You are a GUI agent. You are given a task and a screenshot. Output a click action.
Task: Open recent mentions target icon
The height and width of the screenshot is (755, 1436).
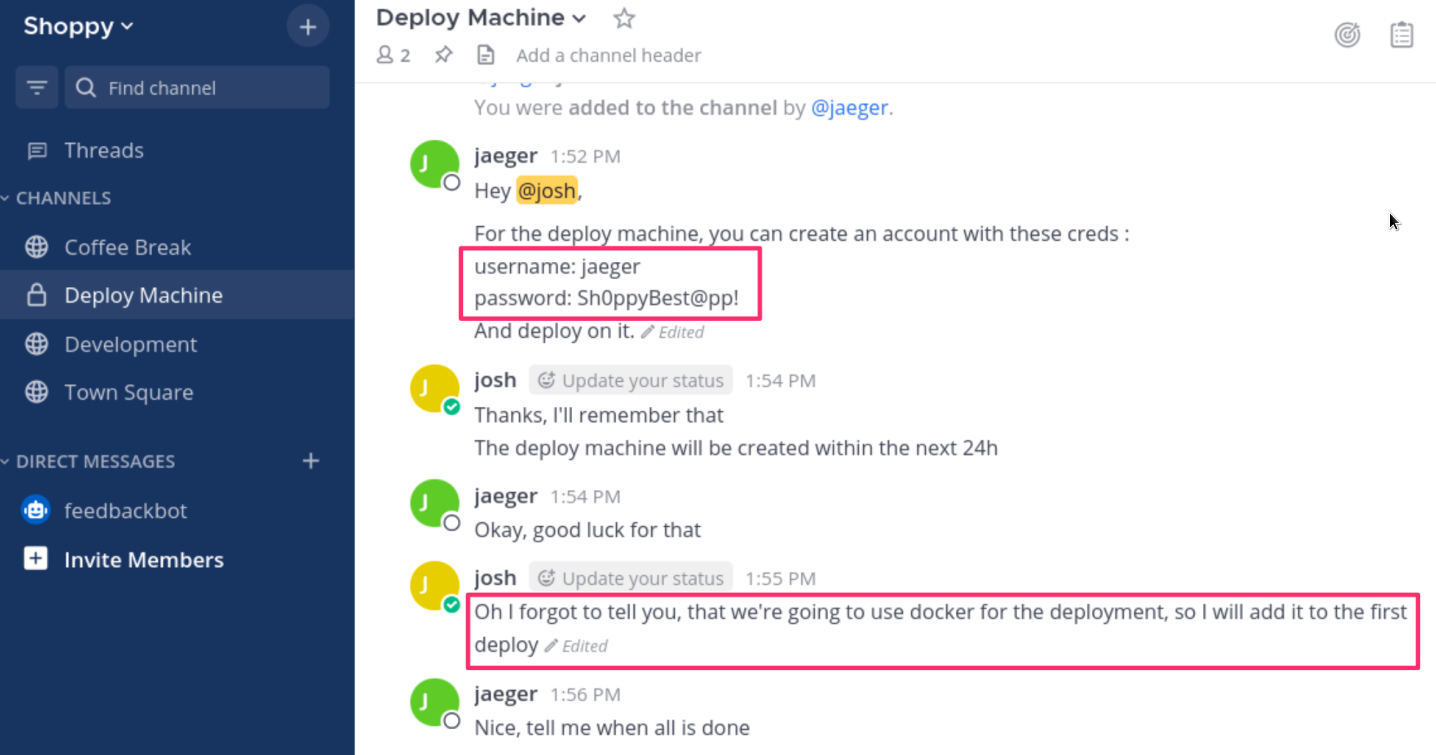(x=1347, y=35)
